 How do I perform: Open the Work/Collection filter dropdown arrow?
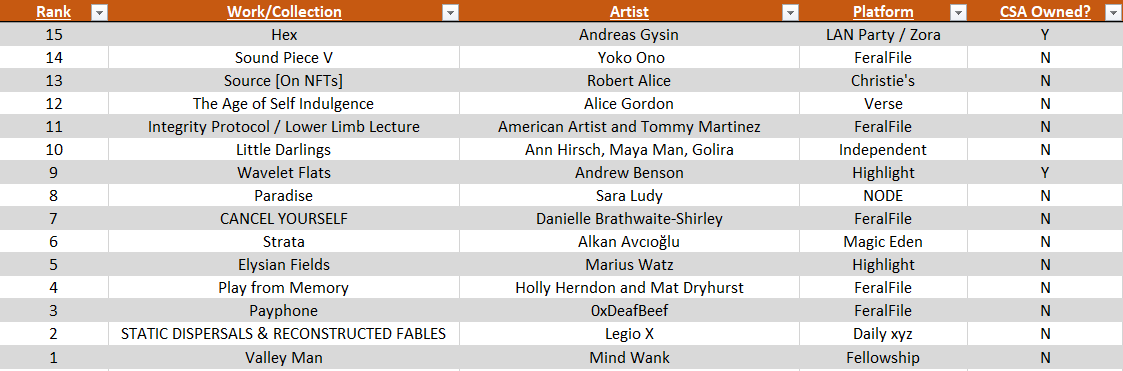(450, 13)
